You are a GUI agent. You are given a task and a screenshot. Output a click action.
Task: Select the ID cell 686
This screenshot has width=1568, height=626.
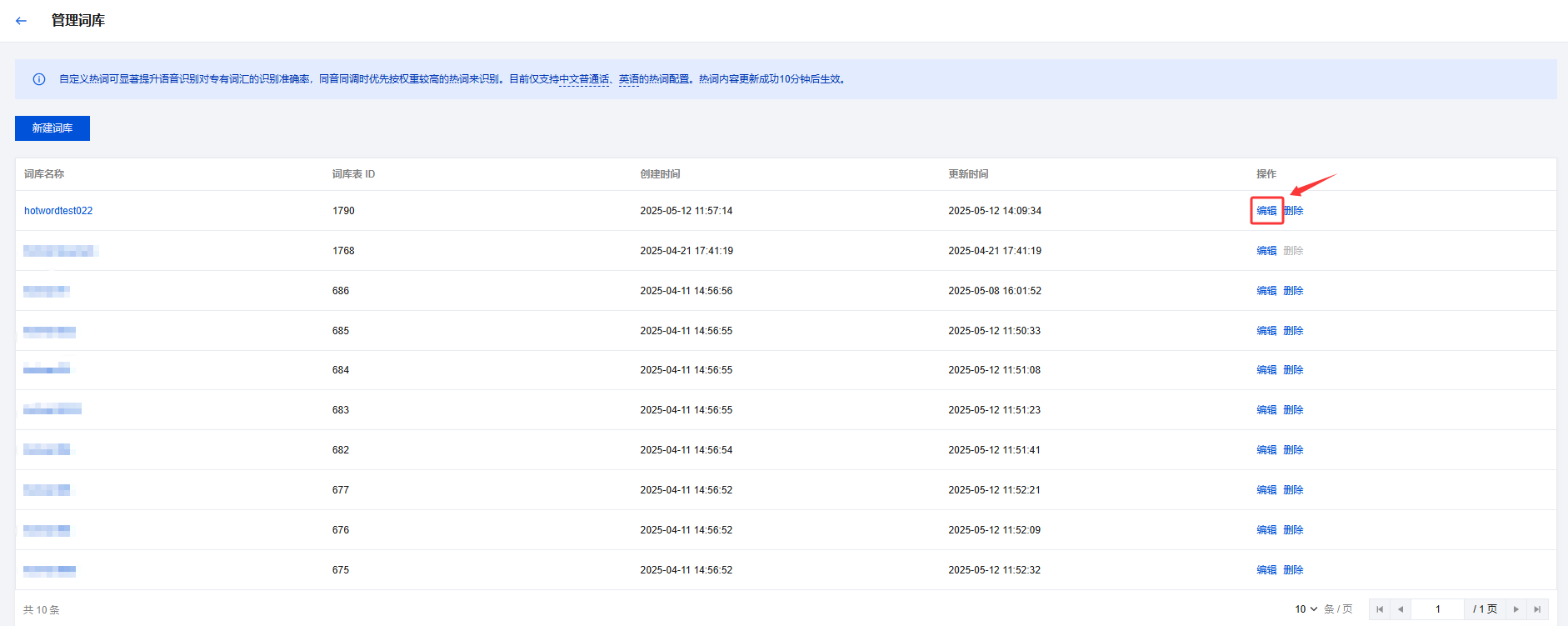(341, 291)
